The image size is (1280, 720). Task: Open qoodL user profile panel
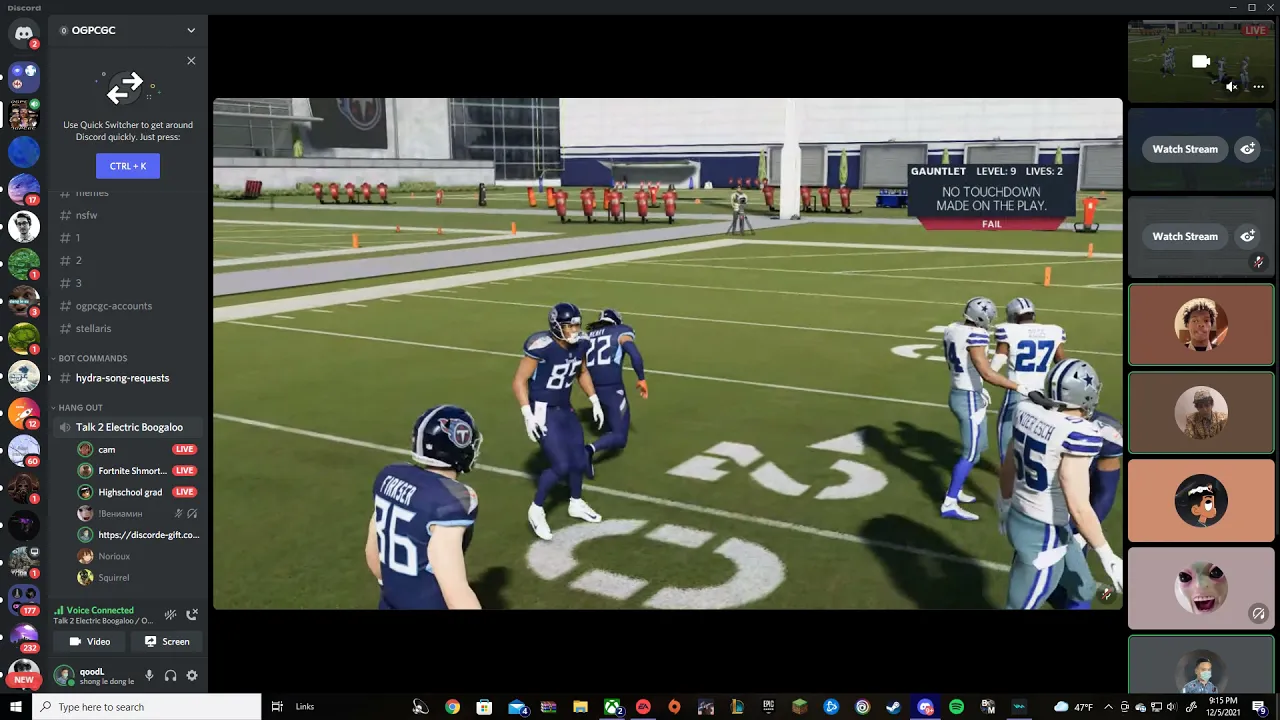coord(94,675)
